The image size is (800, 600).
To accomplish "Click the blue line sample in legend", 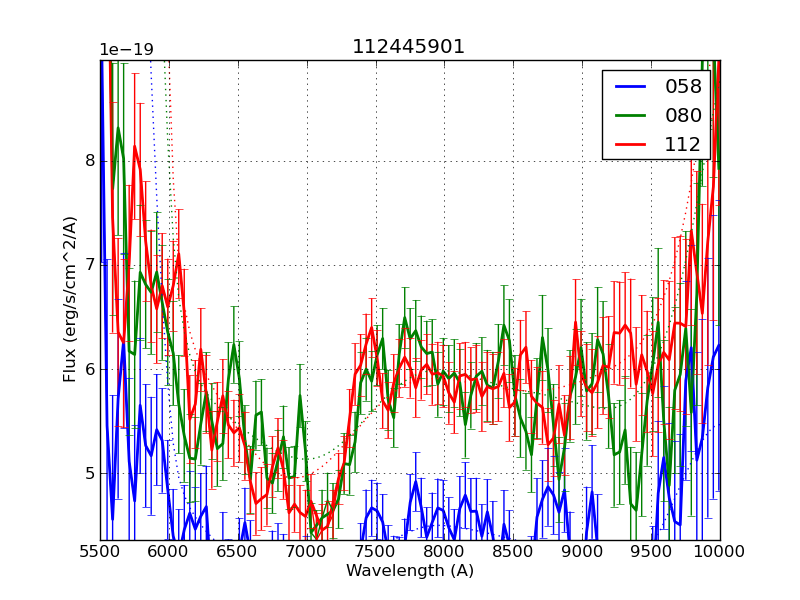I will coord(630,87).
